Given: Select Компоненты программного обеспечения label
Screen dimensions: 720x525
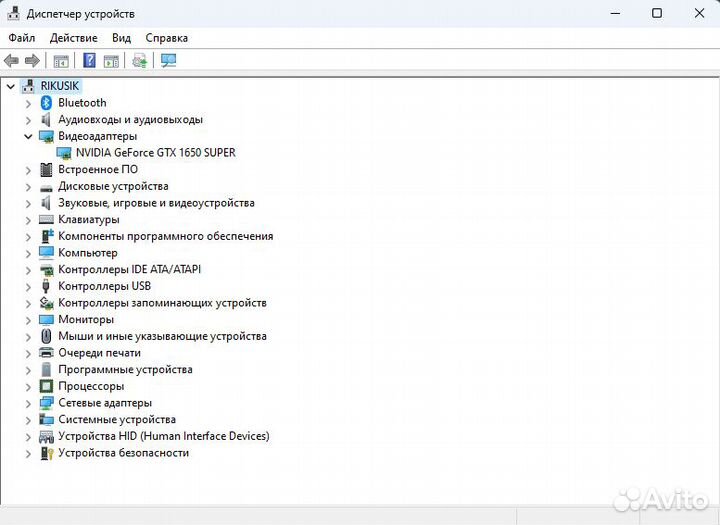Looking at the screenshot, I should point(166,236).
